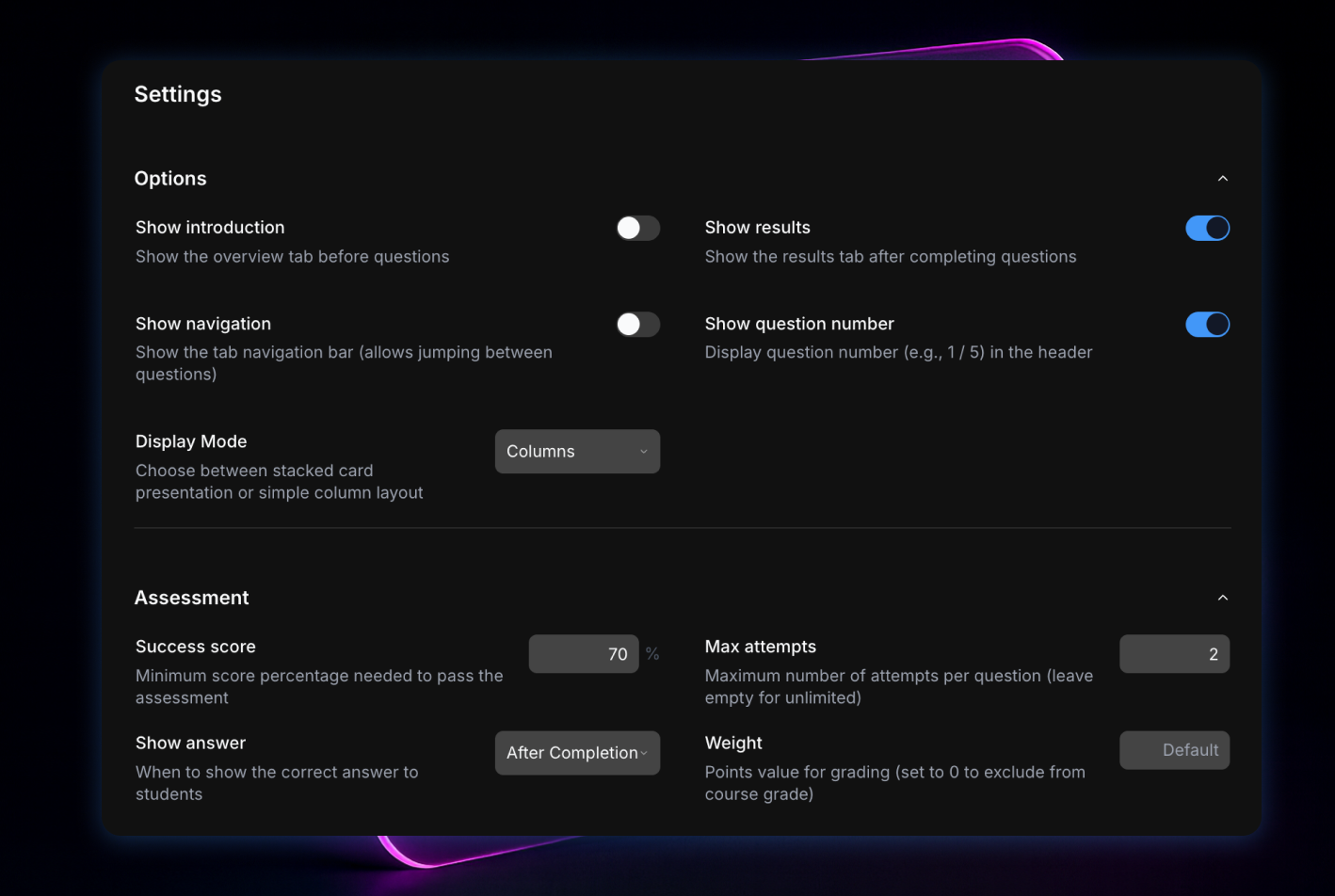Collapse the Assessment section chevron
This screenshot has width=1335, height=896.
(x=1222, y=598)
